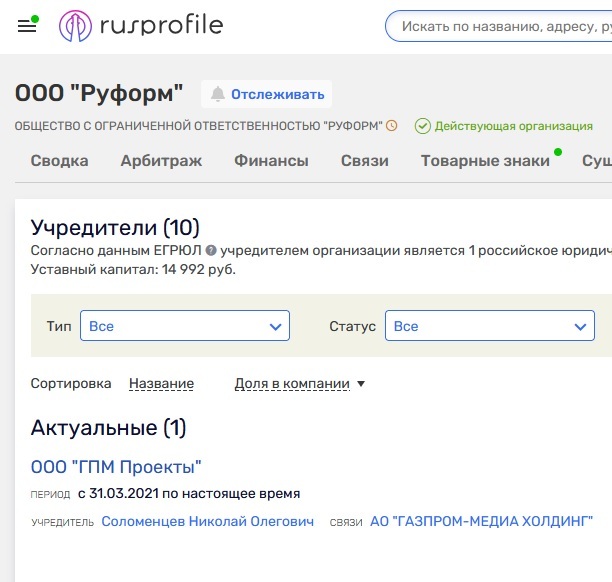
Task: Click period text с 31.03.2021 по настоящее время
Action: coord(189,493)
